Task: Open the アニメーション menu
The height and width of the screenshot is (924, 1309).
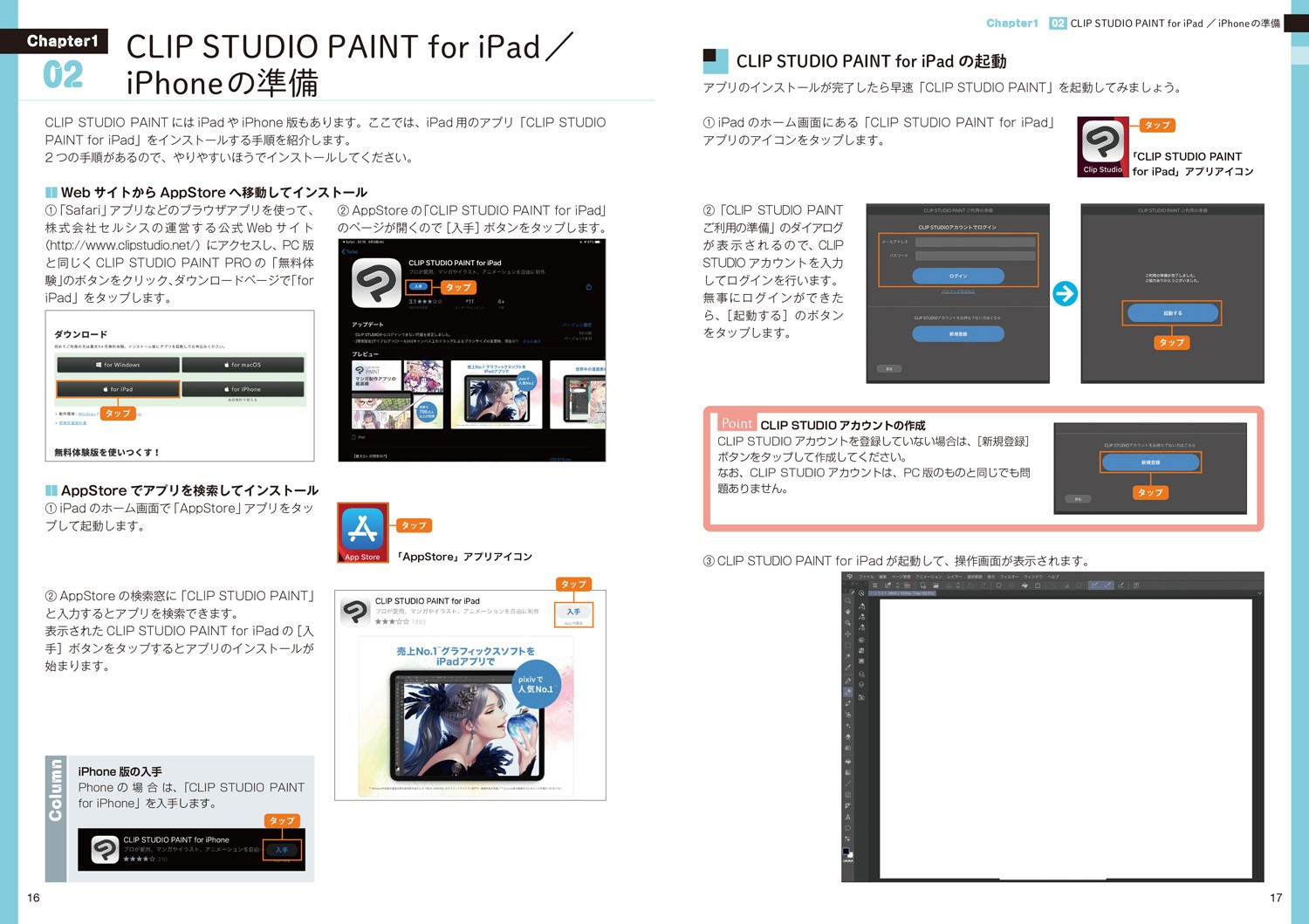Action: click(x=929, y=577)
